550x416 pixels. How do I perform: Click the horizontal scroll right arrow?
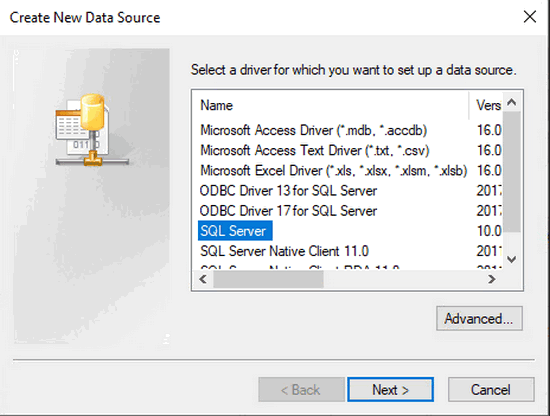click(x=492, y=279)
